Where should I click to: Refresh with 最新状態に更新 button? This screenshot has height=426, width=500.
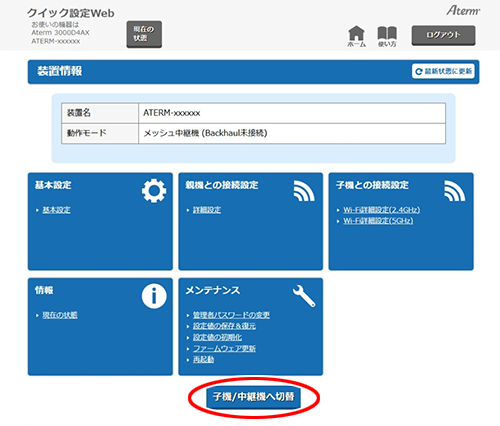443,71
